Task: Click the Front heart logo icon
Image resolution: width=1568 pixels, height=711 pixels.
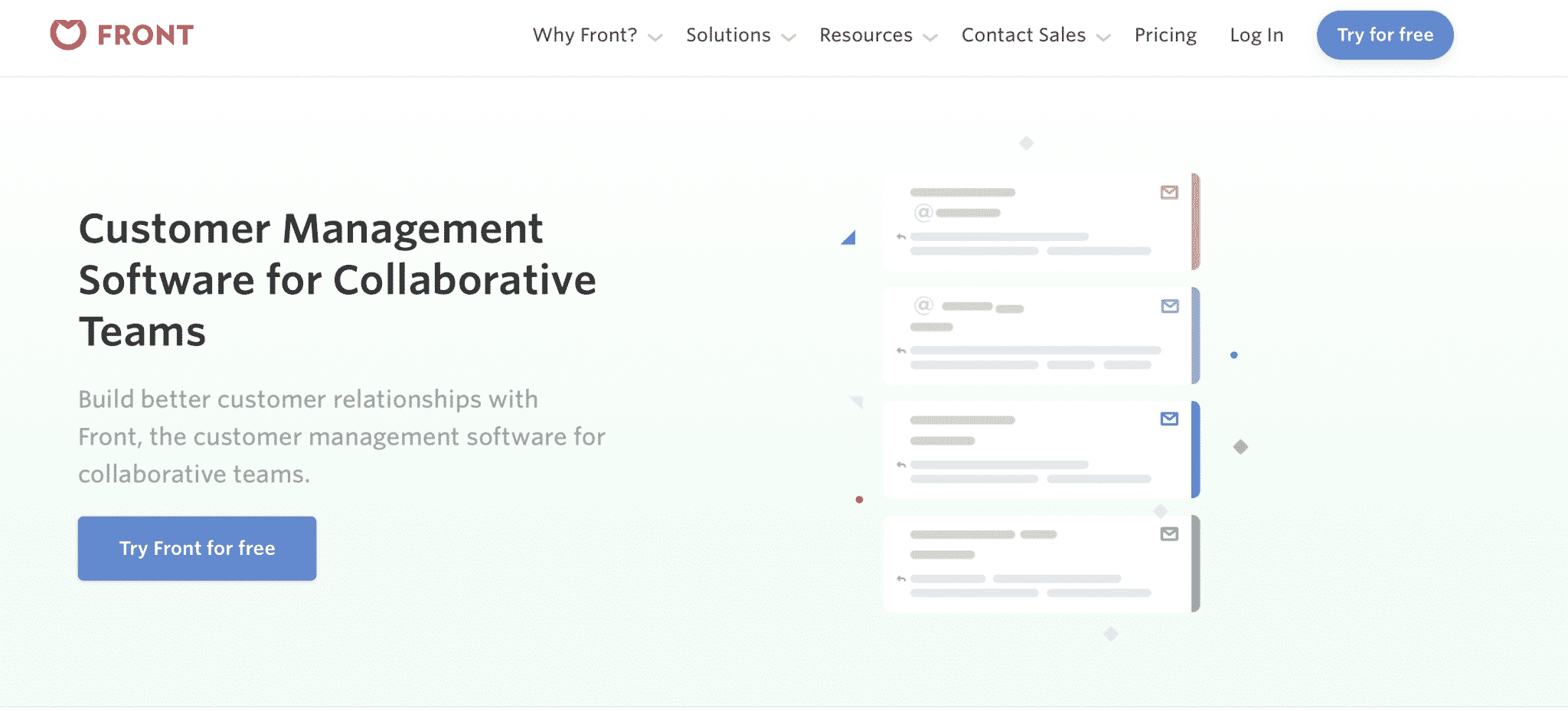Action: pos(68,34)
